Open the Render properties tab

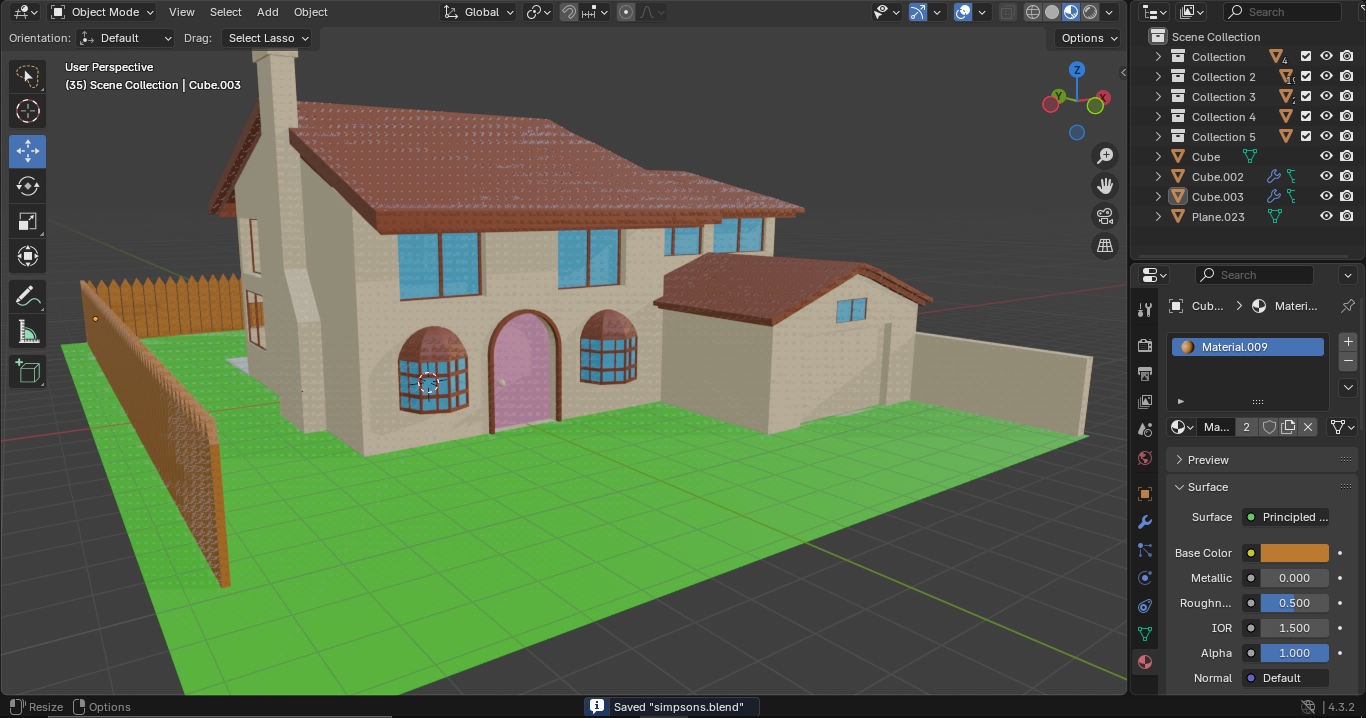click(1146, 345)
